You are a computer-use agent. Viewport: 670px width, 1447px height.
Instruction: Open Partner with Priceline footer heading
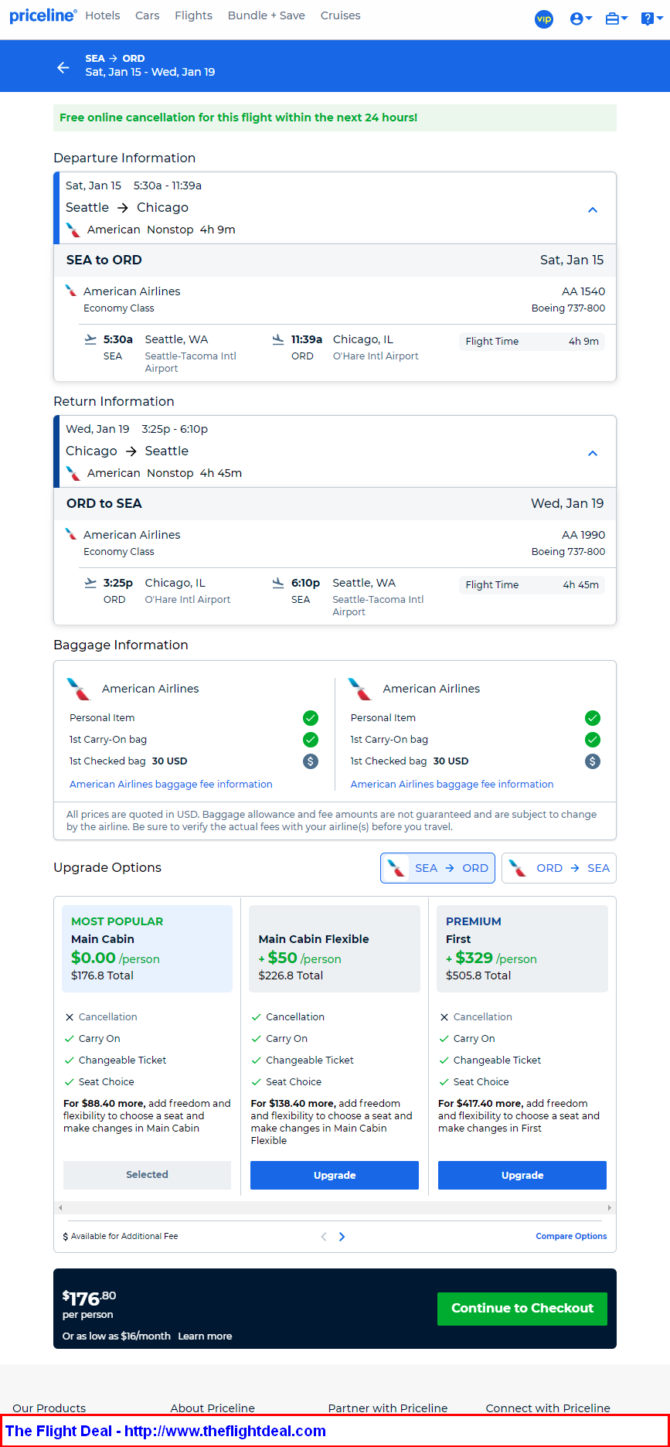click(x=388, y=1408)
